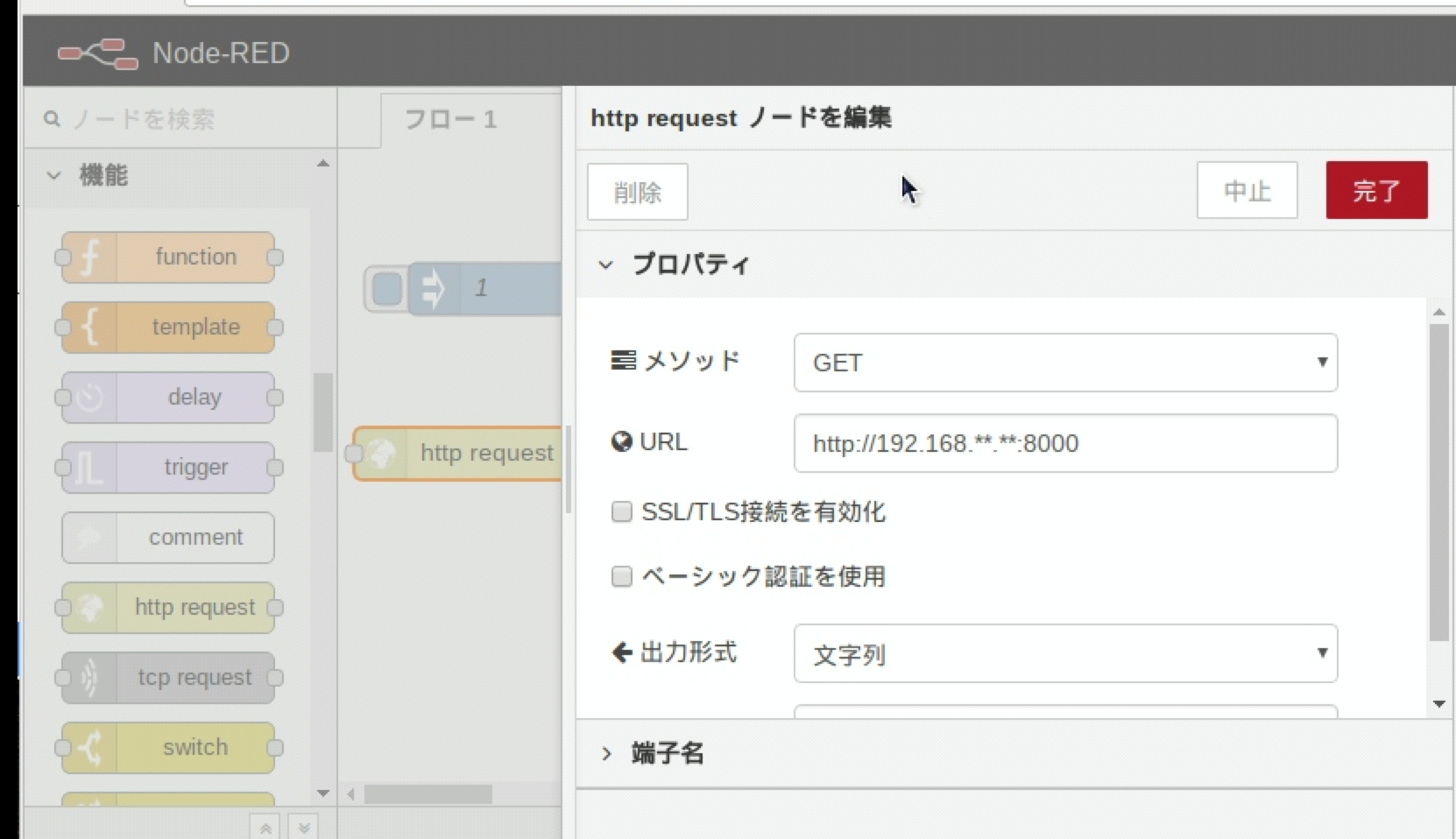Click the 削除 button
Screen dimensions: 1456x839
[x=637, y=192]
